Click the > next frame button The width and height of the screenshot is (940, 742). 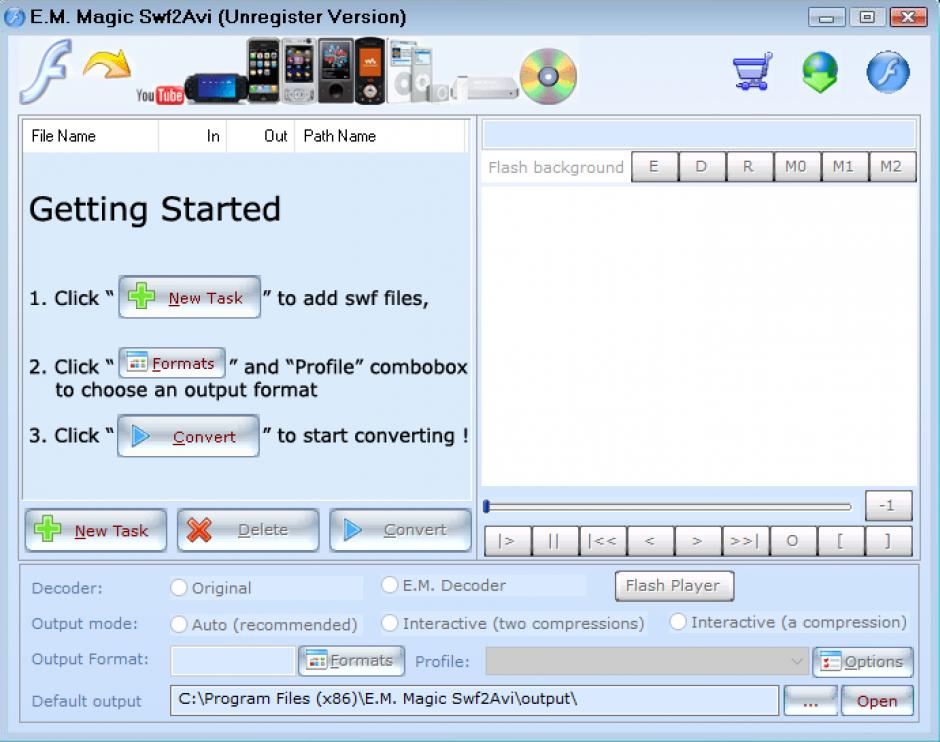pyautogui.click(x=698, y=541)
